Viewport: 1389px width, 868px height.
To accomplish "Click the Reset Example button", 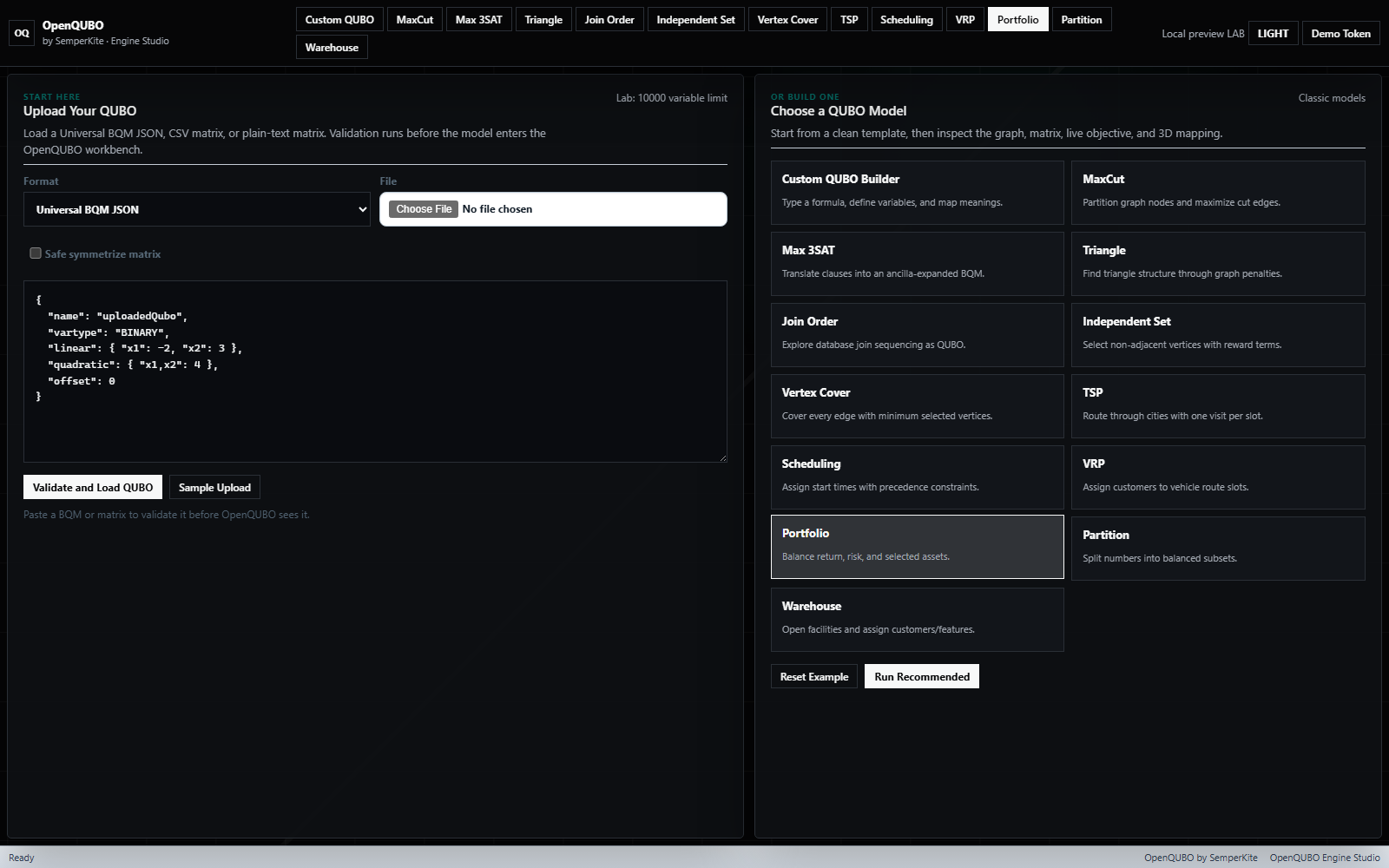I will tap(814, 676).
